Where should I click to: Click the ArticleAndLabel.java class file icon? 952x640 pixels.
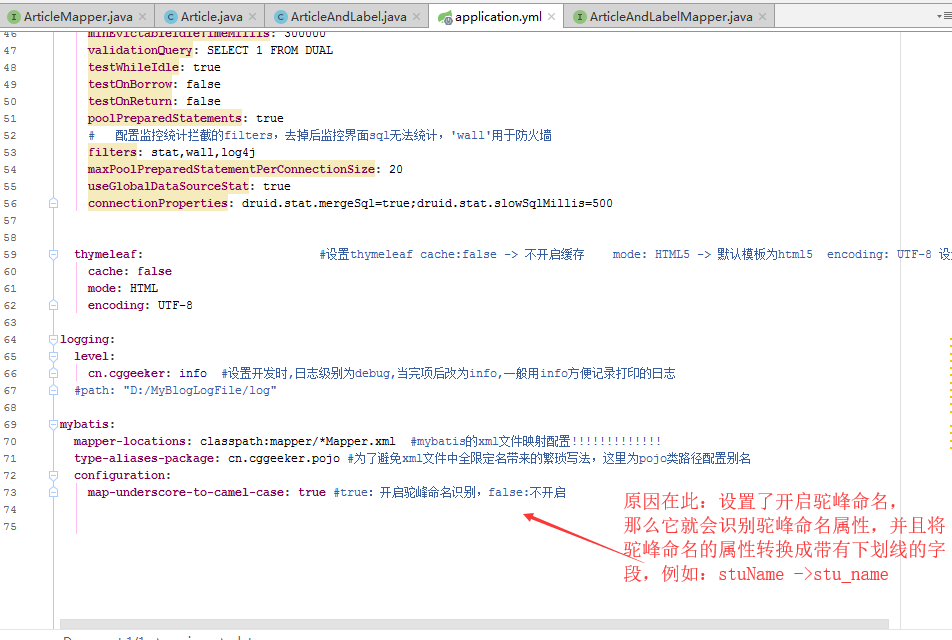click(x=280, y=17)
